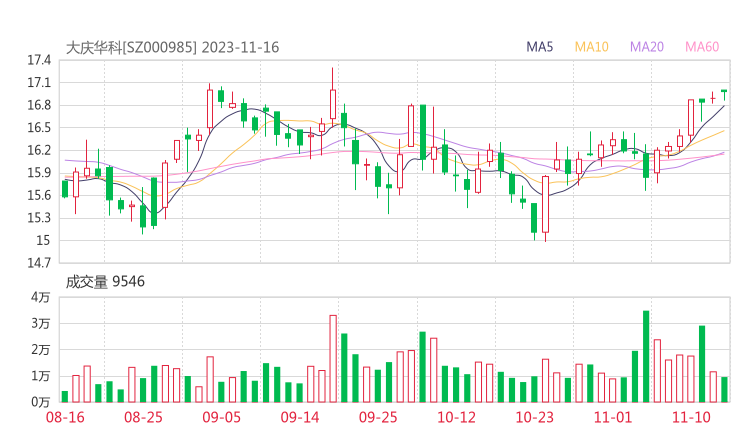Click the 3万 volume axis label

click(x=41, y=324)
